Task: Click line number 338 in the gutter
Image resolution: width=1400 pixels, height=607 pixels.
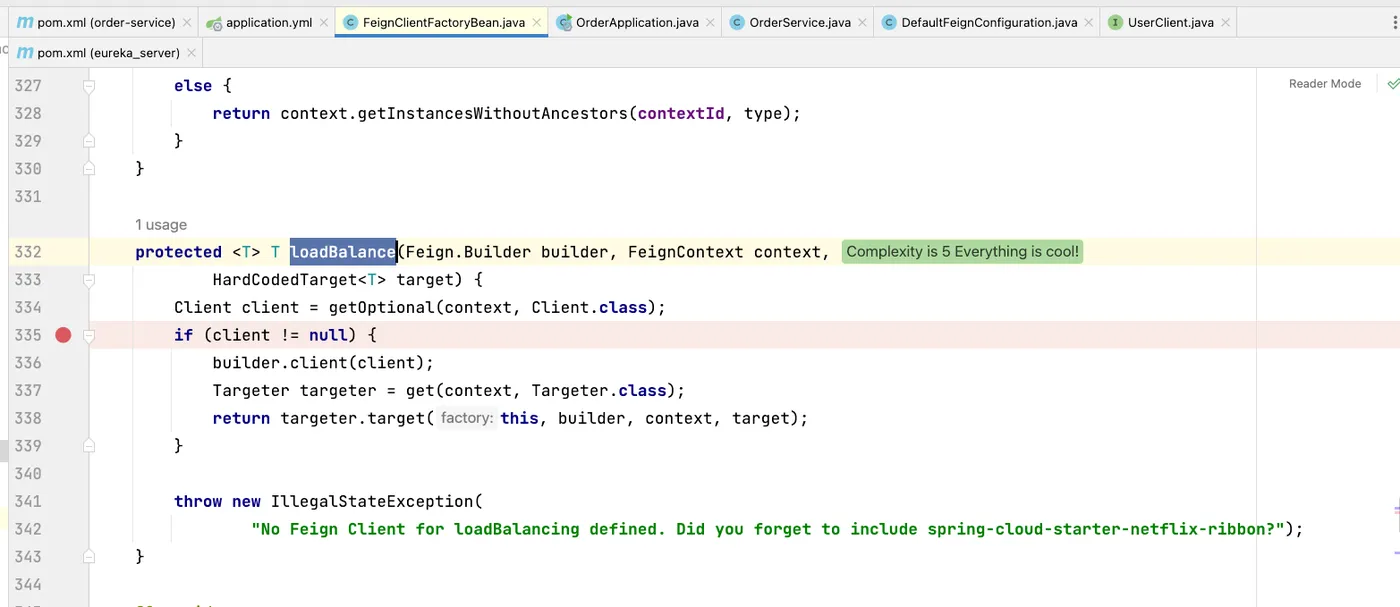Action: tap(28, 418)
